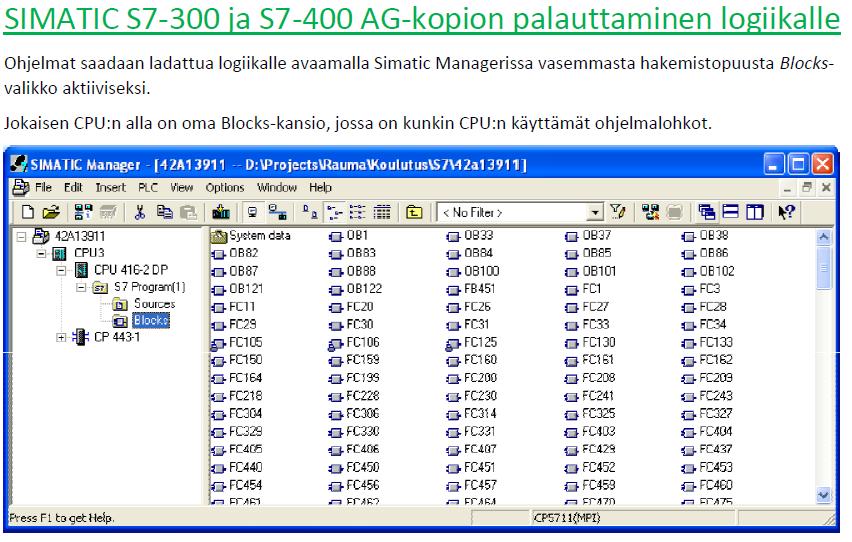Image resolution: width=852 pixels, height=542 pixels.
Task: Click the CP5711(MPI) status bar entry
Action: (567, 518)
